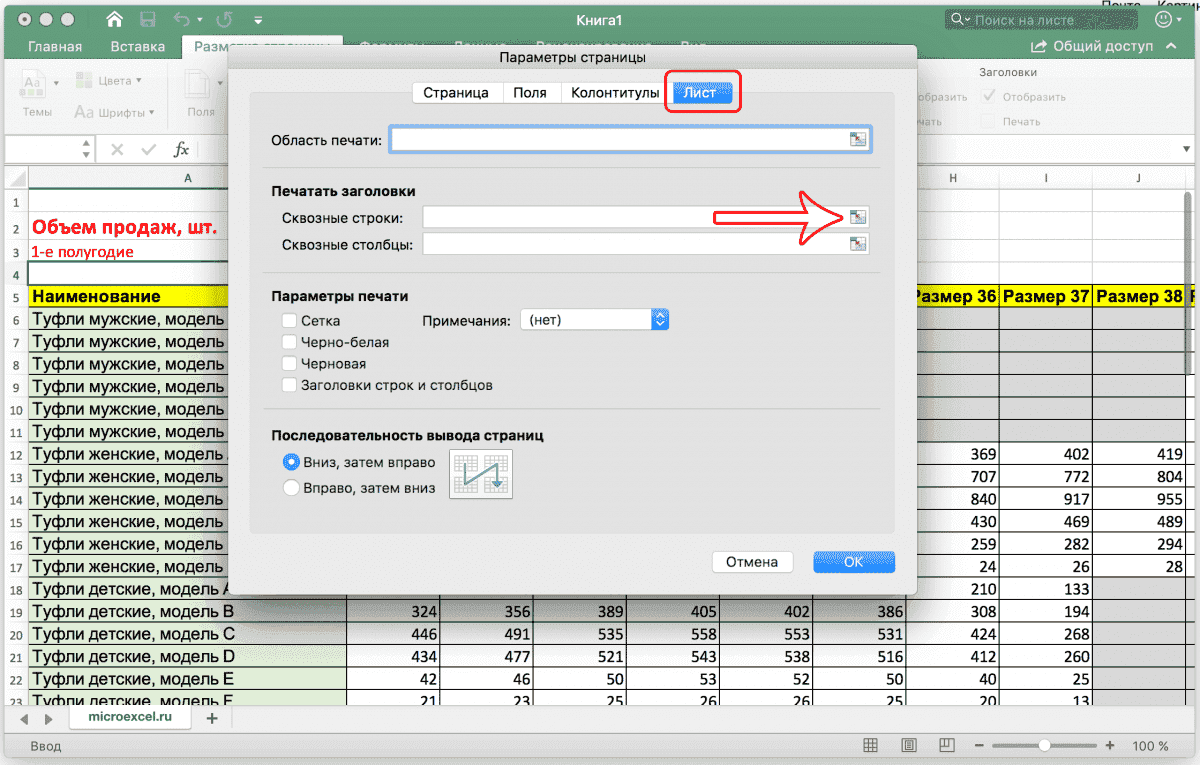The width and height of the screenshot is (1200, 765).
Task: Click the Отмена button
Action: tap(752, 562)
